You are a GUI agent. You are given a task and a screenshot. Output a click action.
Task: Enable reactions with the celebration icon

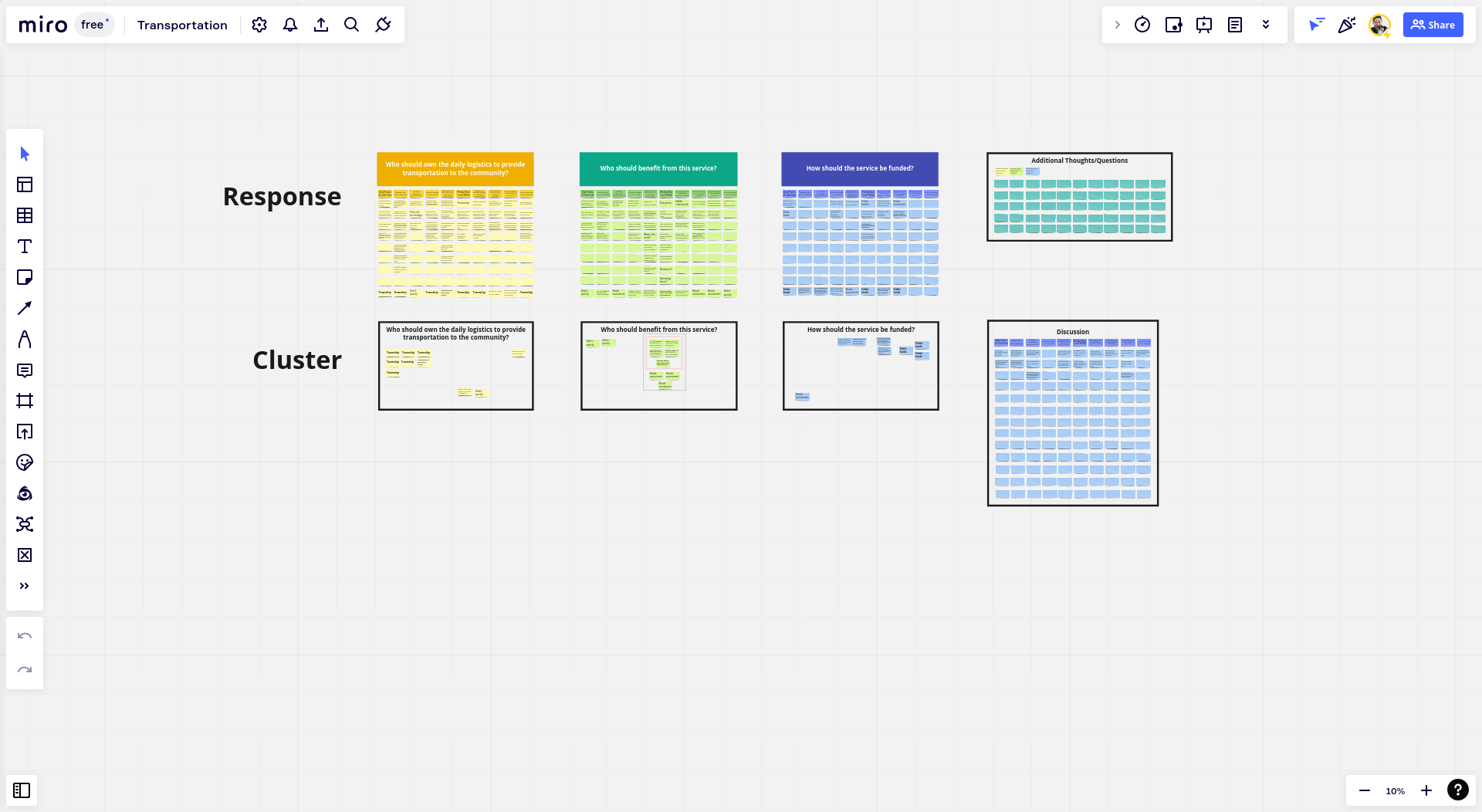(1347, 24)
